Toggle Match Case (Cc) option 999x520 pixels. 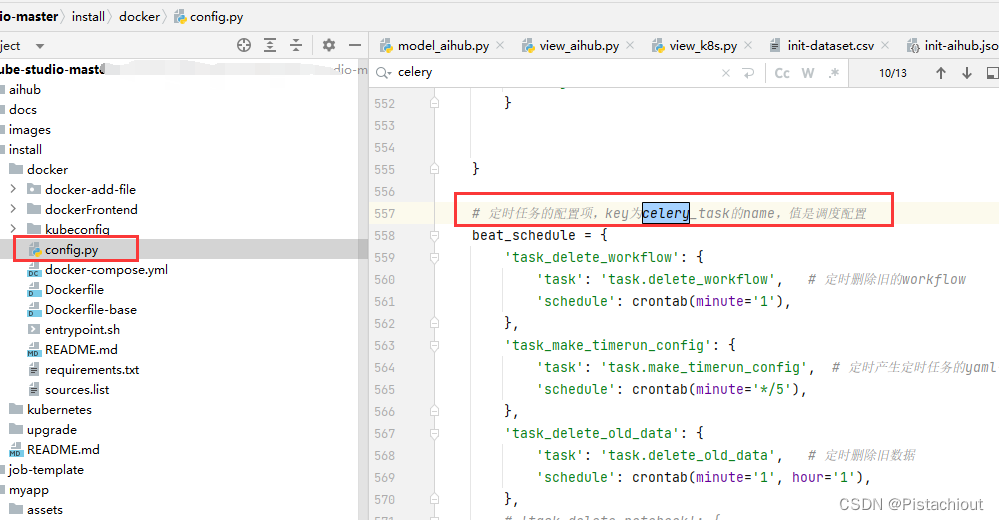(782, 73)
